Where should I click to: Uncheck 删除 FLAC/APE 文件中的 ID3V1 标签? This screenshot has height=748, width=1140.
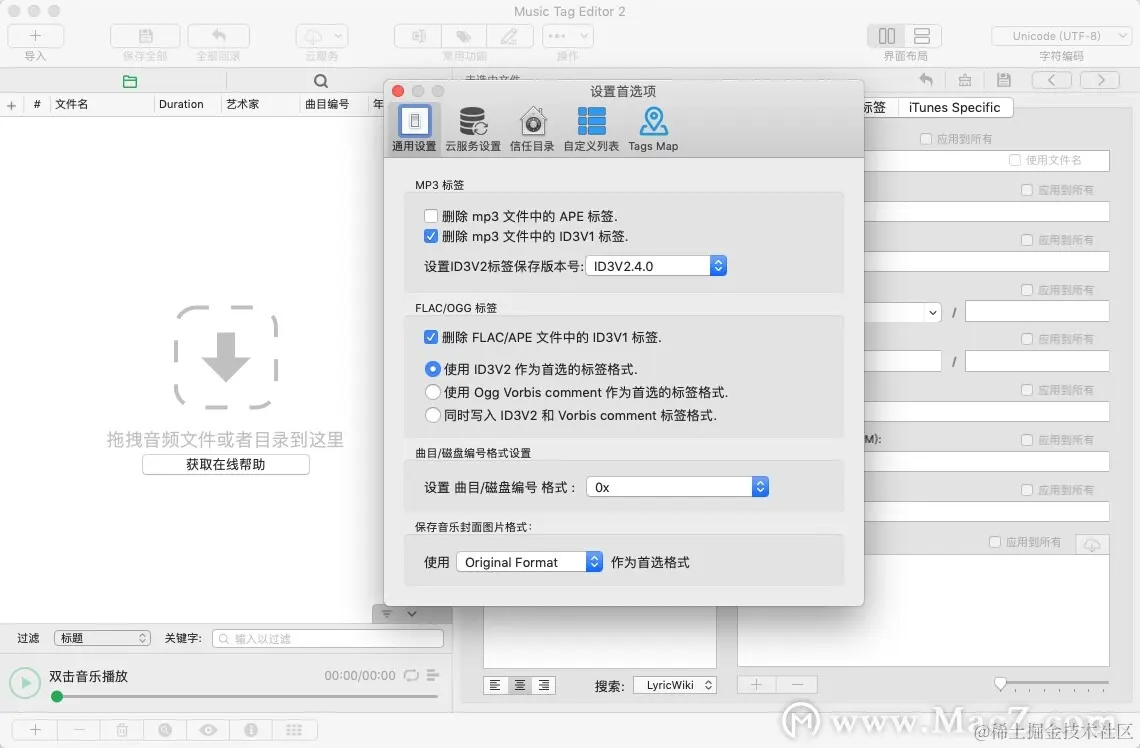point(431,337)
